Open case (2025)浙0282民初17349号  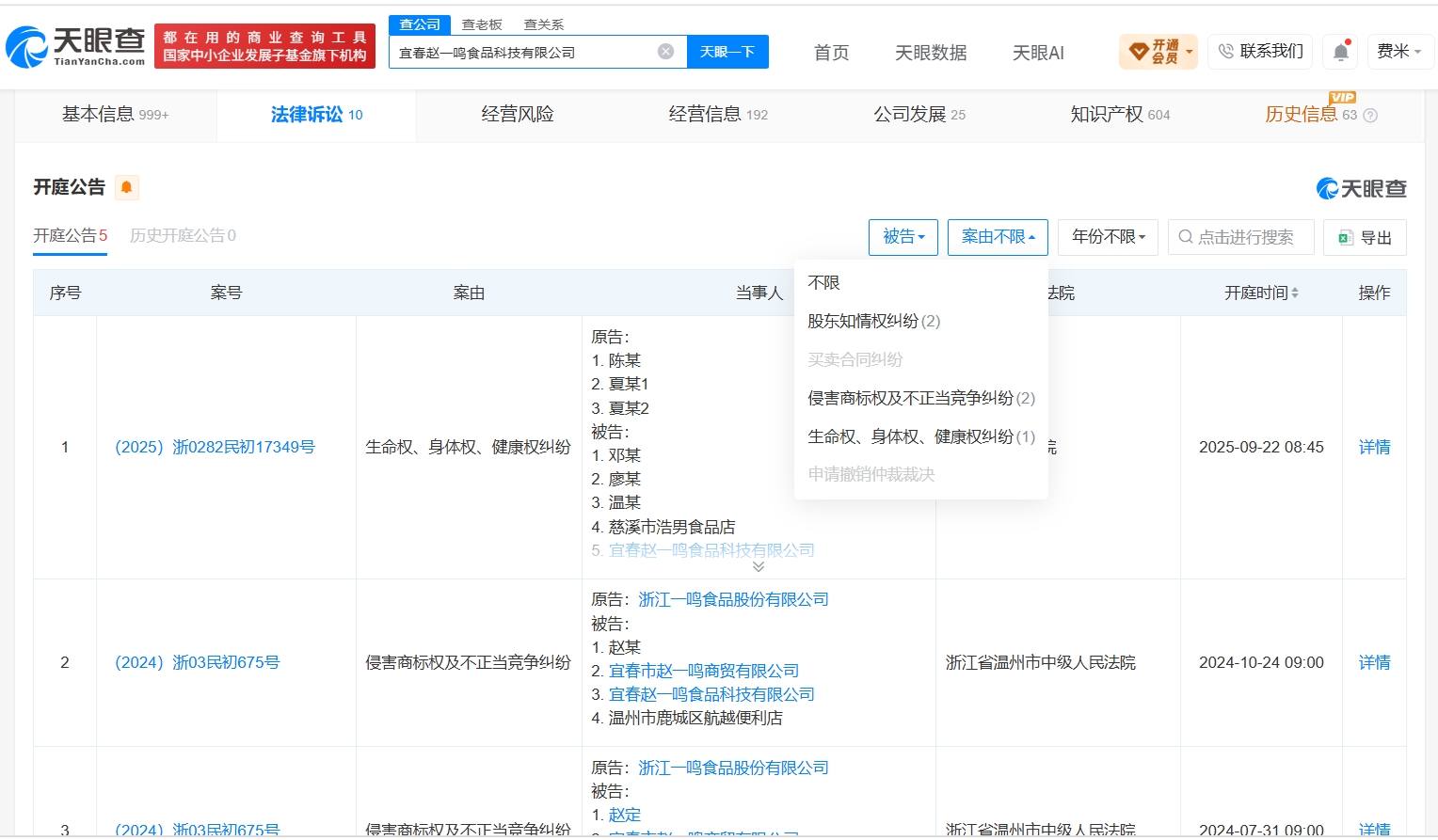215,447
